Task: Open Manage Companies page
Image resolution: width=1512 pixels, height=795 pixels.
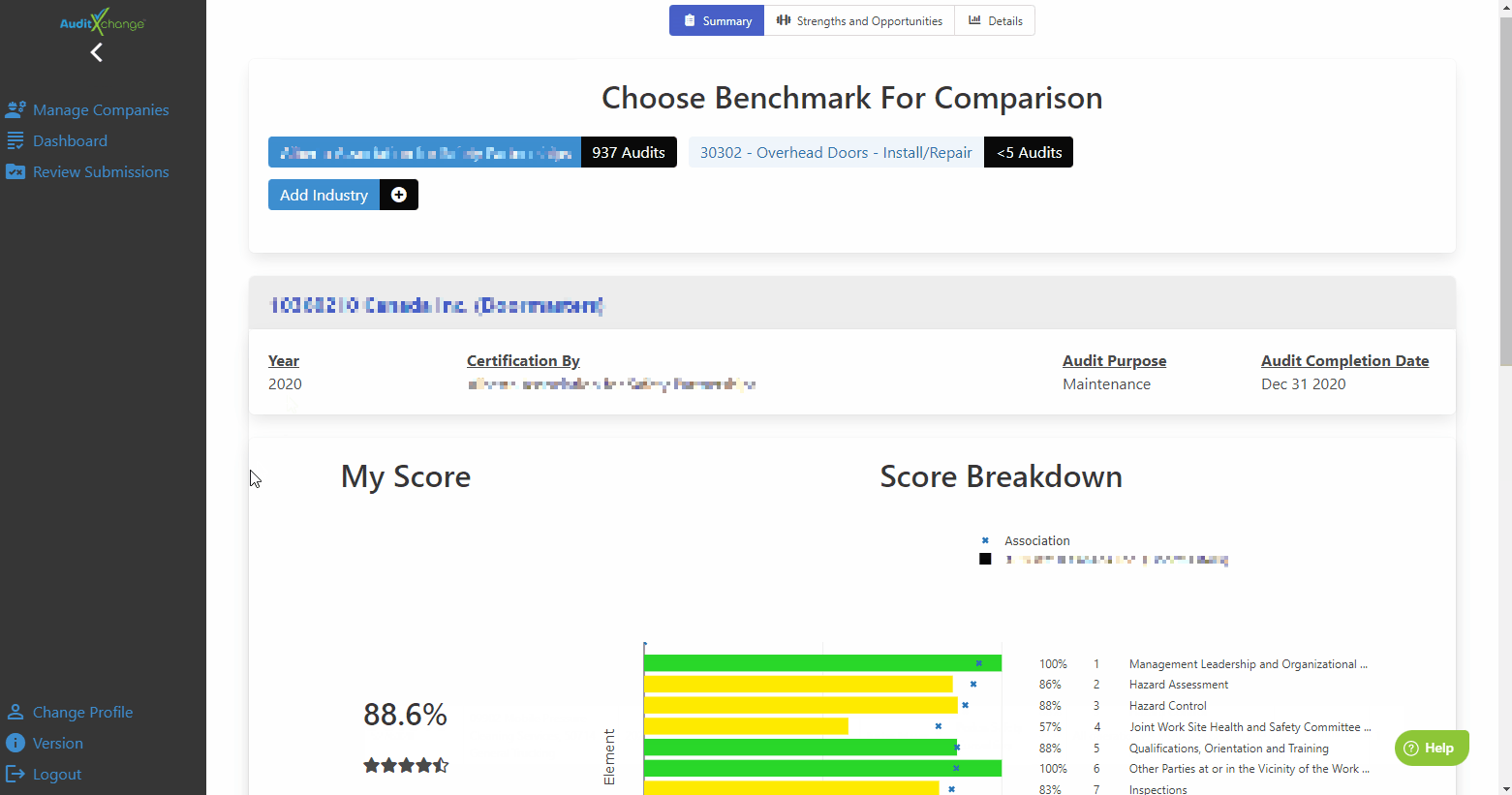Action: click(101, 109)
